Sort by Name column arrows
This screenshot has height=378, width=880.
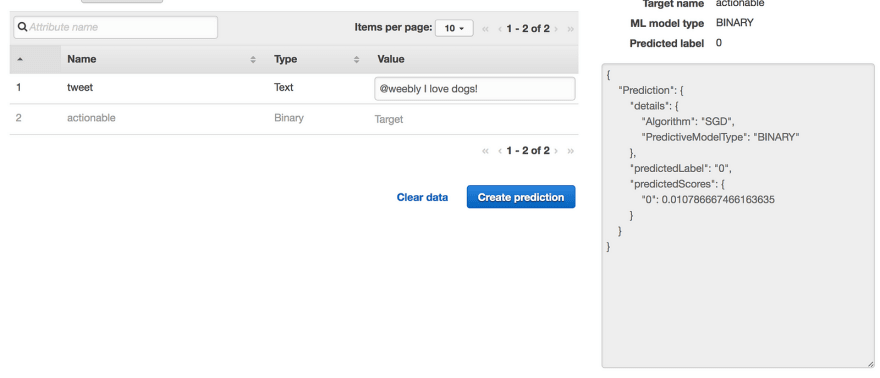[x=253, y=59]
